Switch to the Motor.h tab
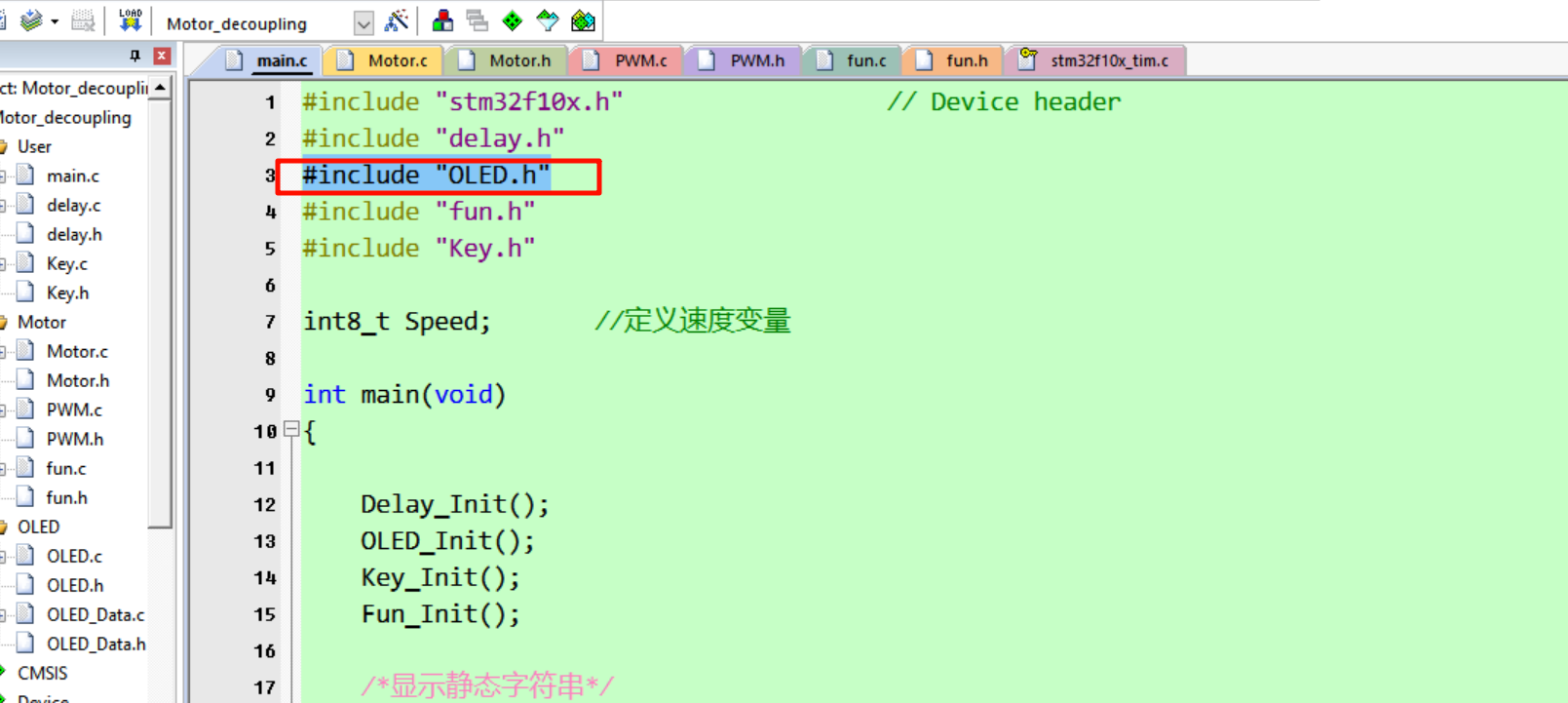 [x=505, y=60]
